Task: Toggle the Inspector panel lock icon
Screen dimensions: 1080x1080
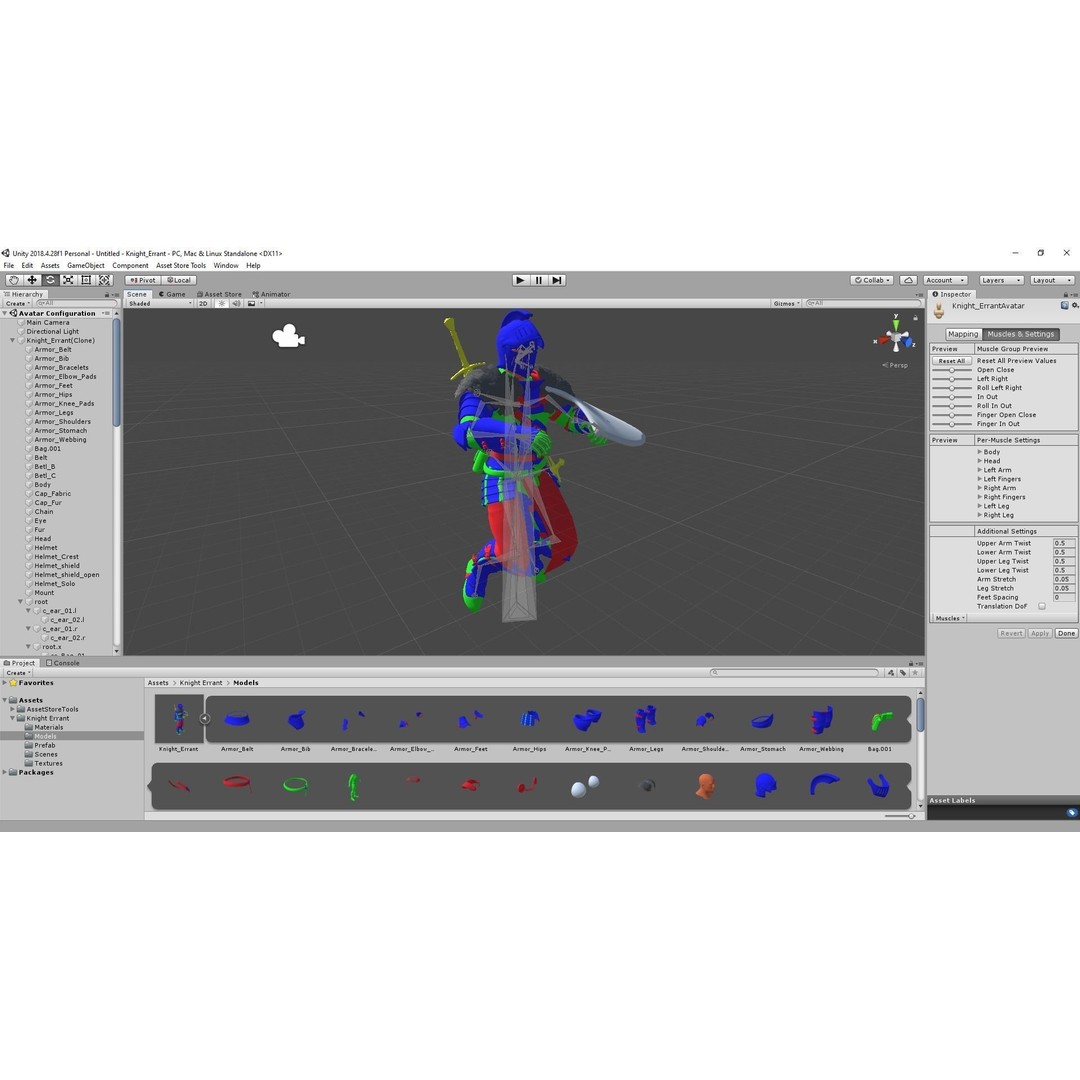Action: (x=1066, y=294)
